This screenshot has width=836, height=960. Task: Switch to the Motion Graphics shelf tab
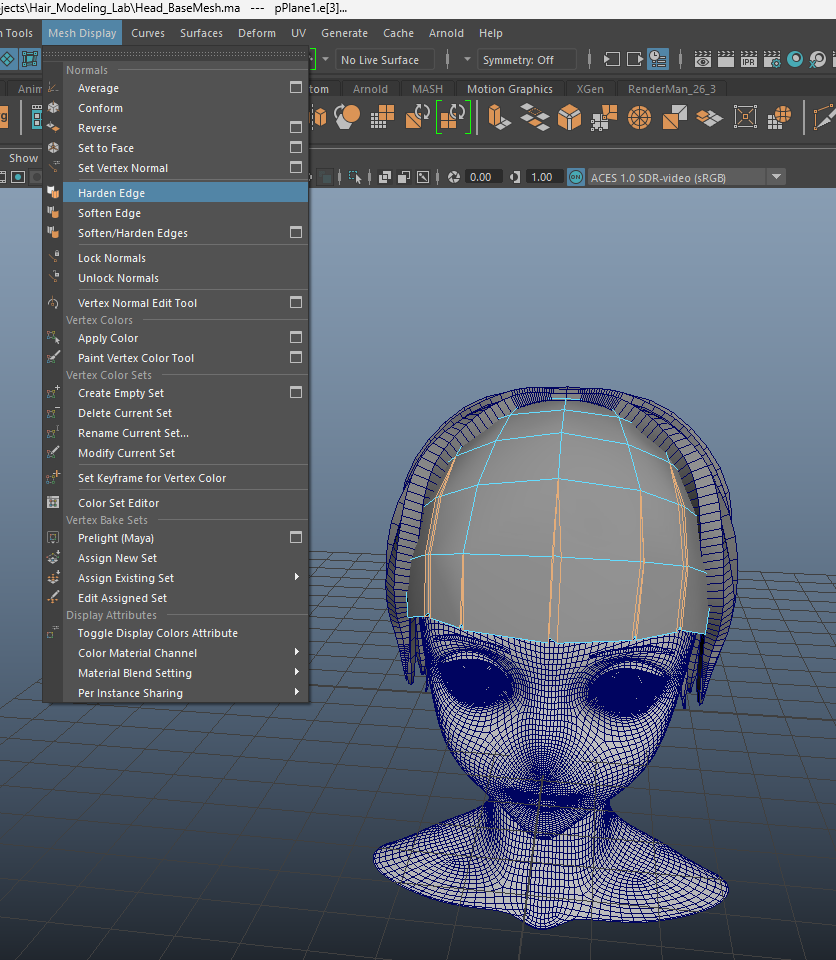pos(510,89)
